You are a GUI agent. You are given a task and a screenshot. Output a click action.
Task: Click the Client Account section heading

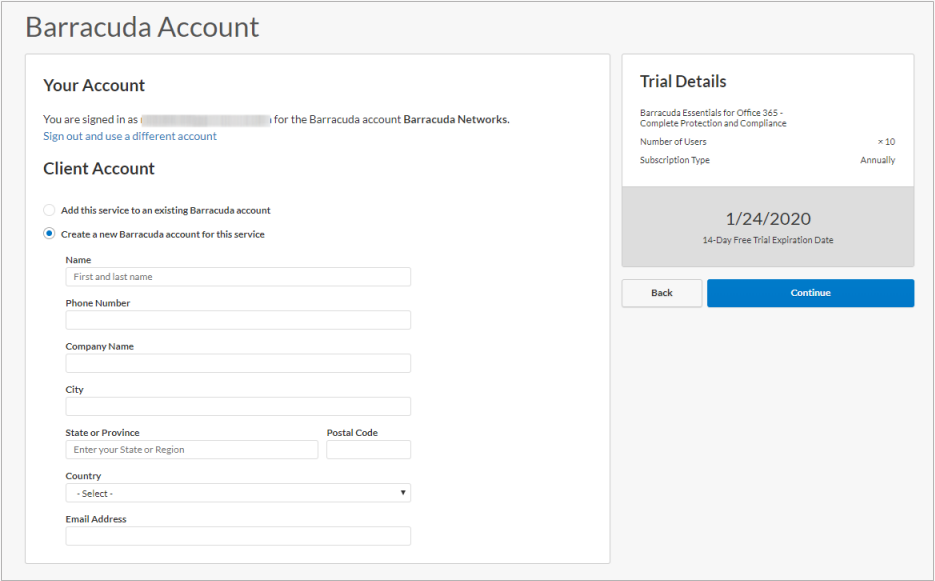[x=99, y=169]
